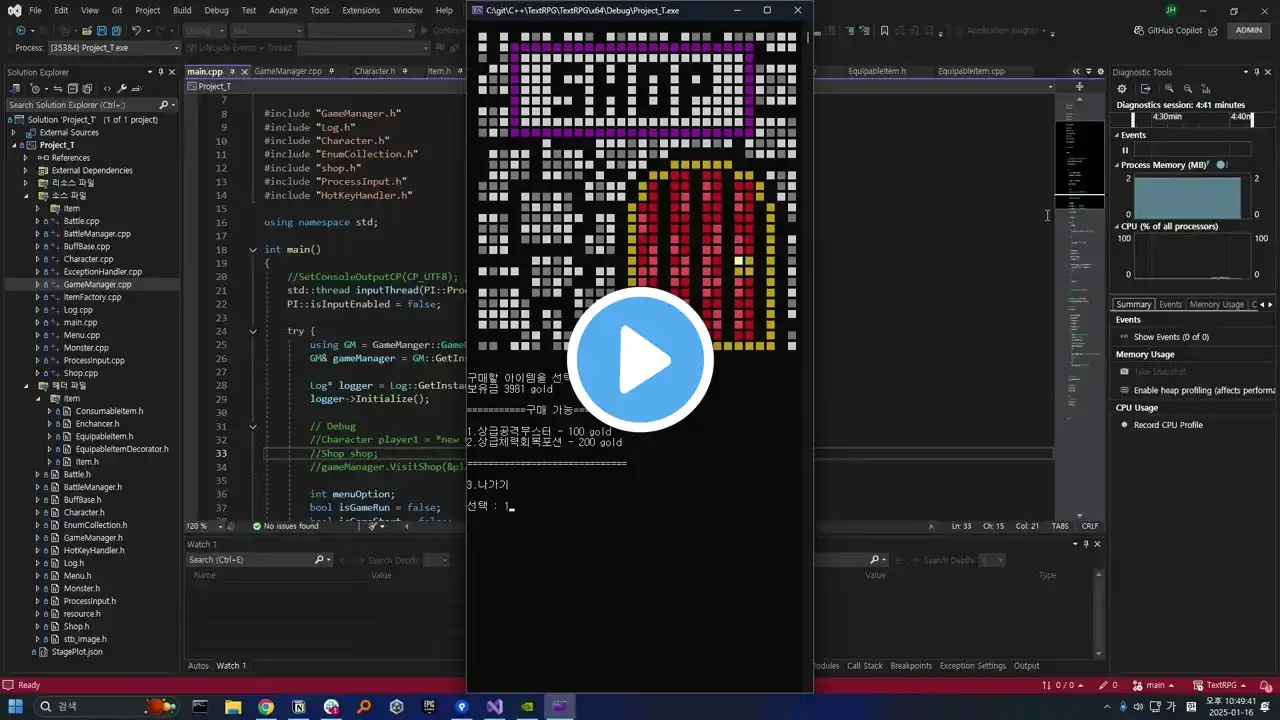The width and height of the screenshot is (1280, 720).
Task: Open Google Chrome from the taskbar
Action: point(265,706)
